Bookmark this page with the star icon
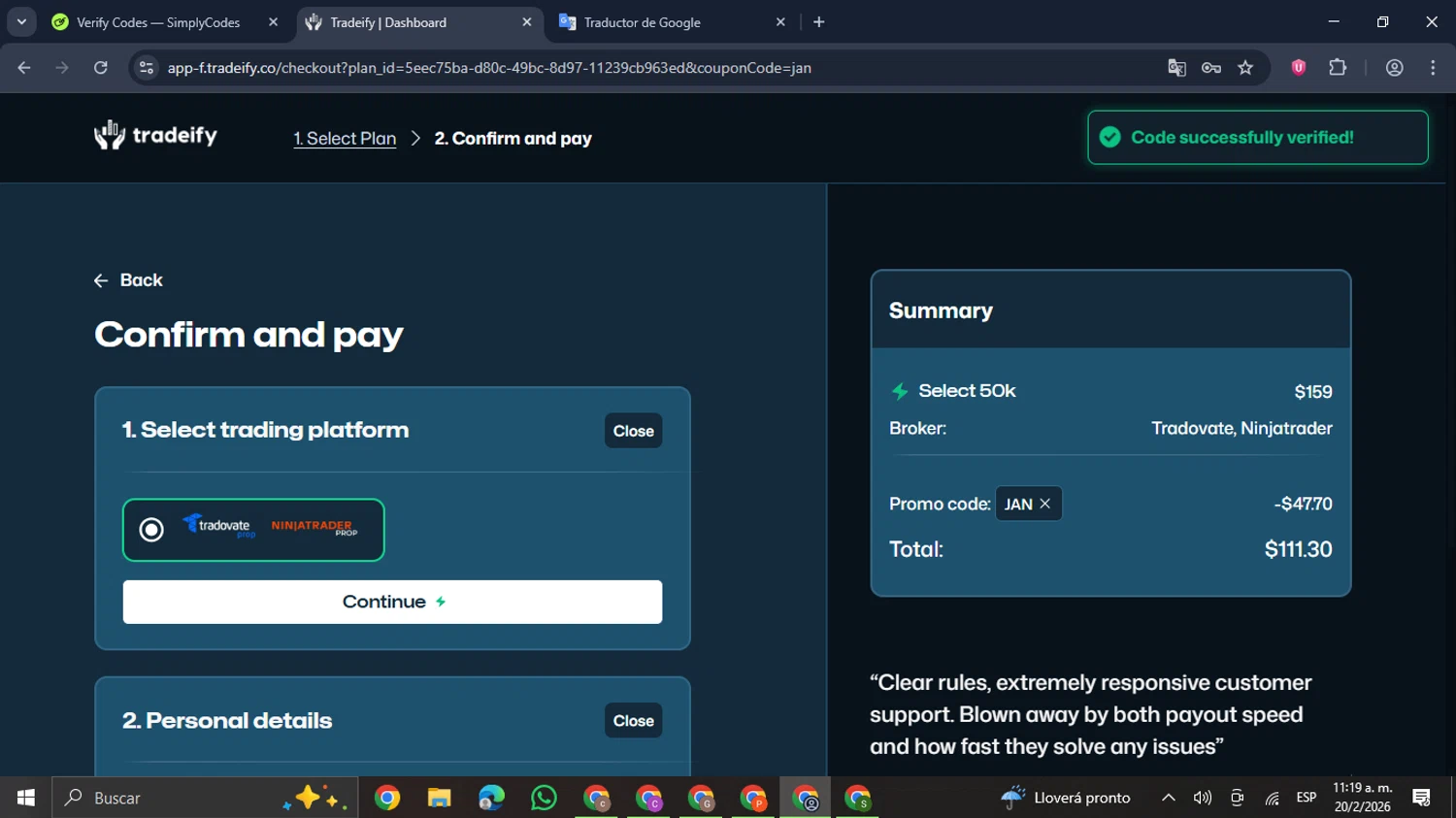 point(1246,68)
